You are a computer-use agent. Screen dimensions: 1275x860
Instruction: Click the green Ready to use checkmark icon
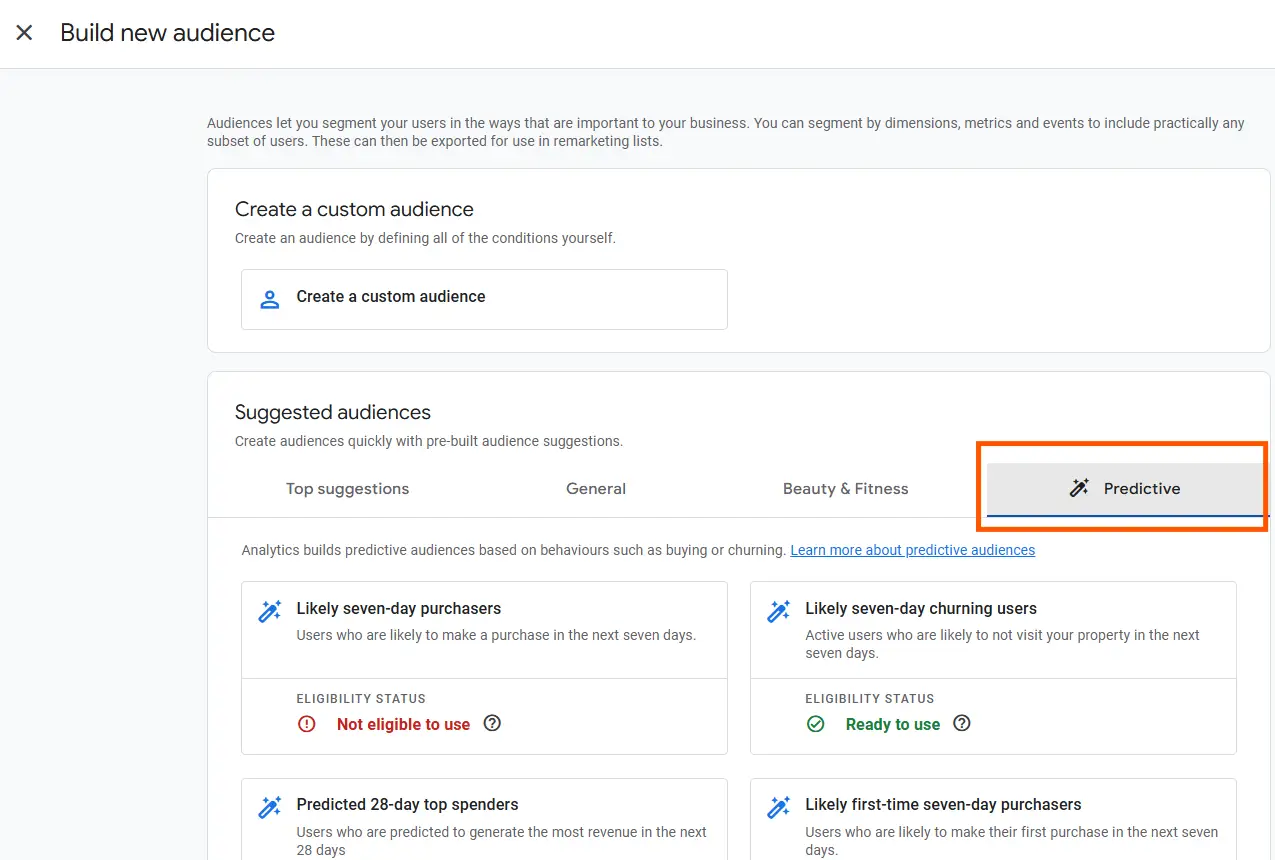point(816,724)
